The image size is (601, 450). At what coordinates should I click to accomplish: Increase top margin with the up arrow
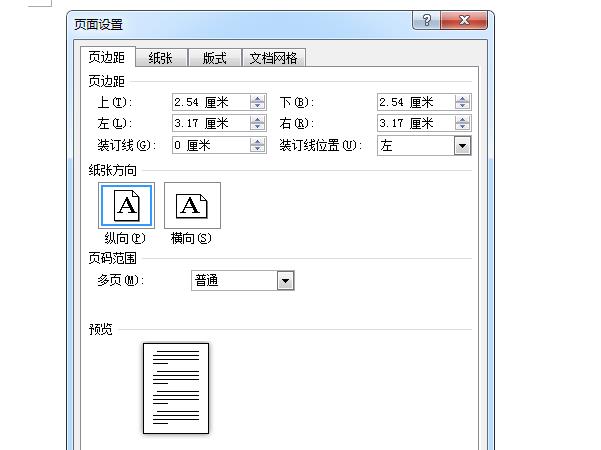point(258,98)
